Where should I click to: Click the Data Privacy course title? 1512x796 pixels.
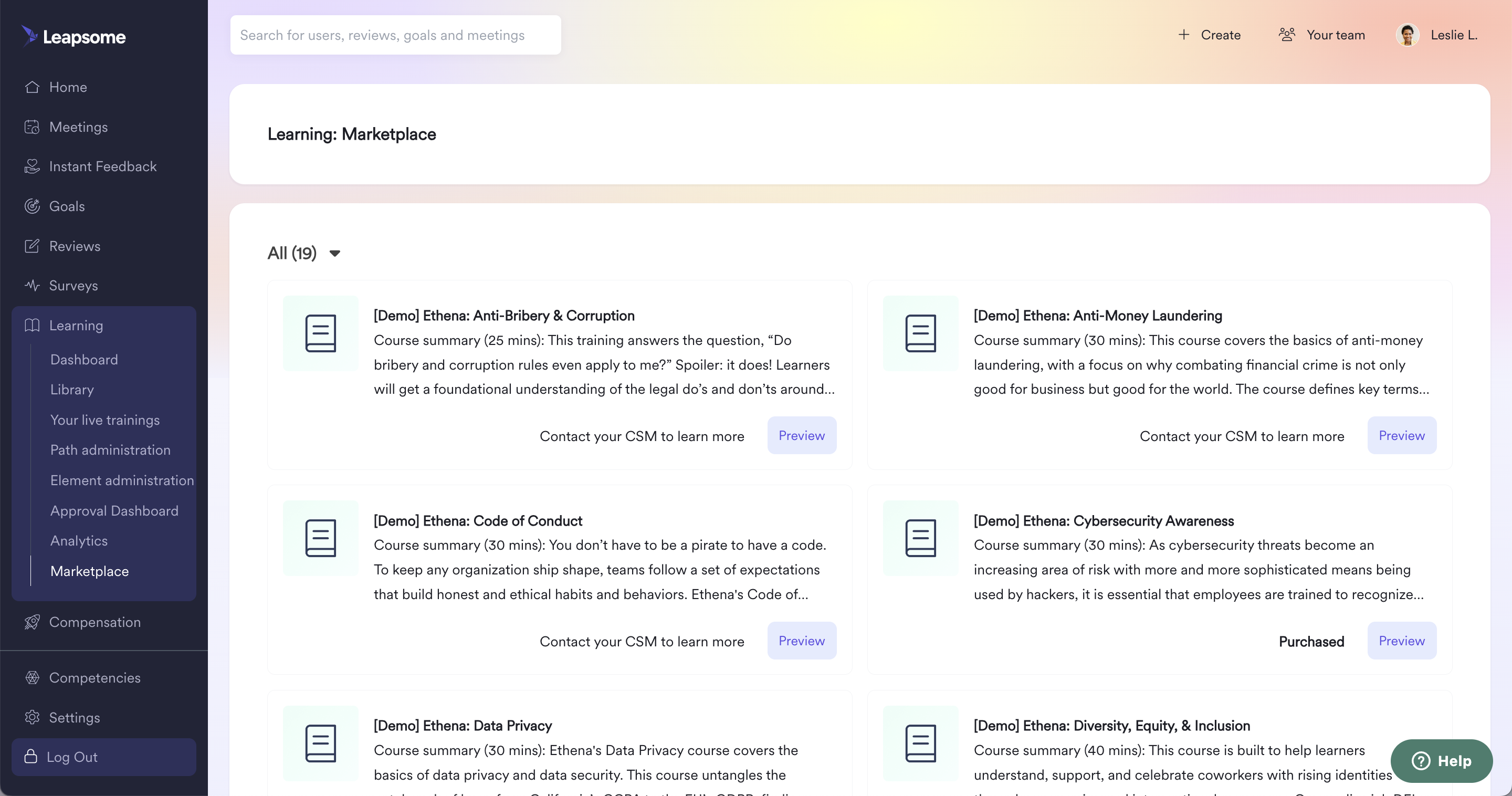[463, 726]
